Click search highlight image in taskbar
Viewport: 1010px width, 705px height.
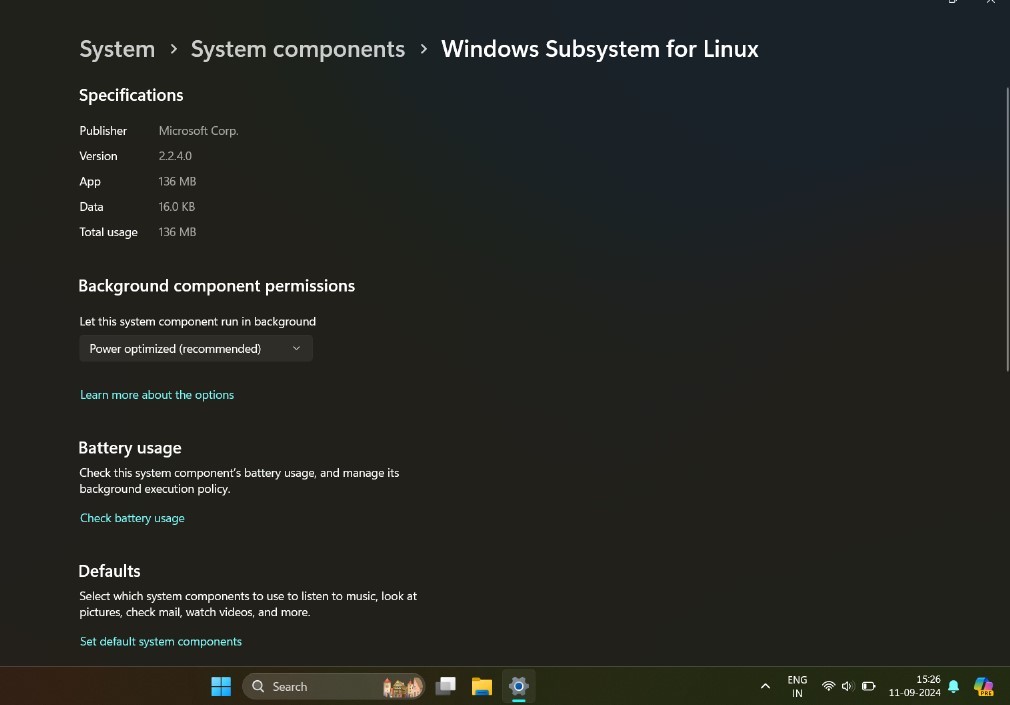(403, 687)
